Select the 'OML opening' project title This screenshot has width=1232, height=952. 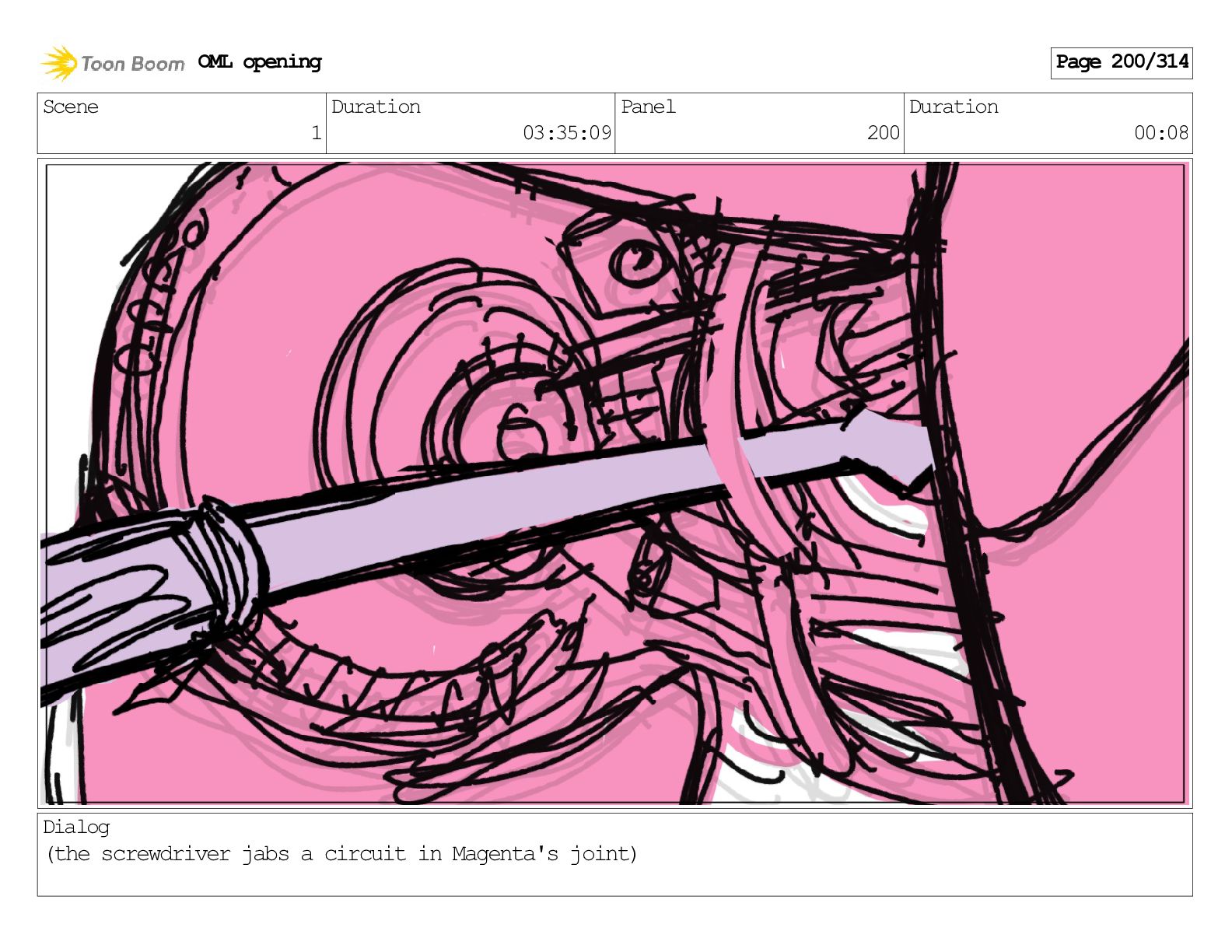[x=259, y=62]
